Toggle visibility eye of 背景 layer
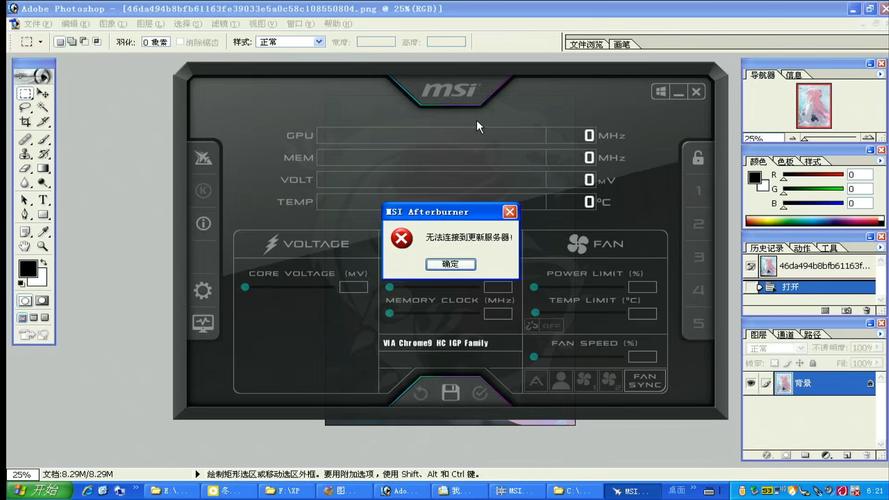 coord(751,383)
